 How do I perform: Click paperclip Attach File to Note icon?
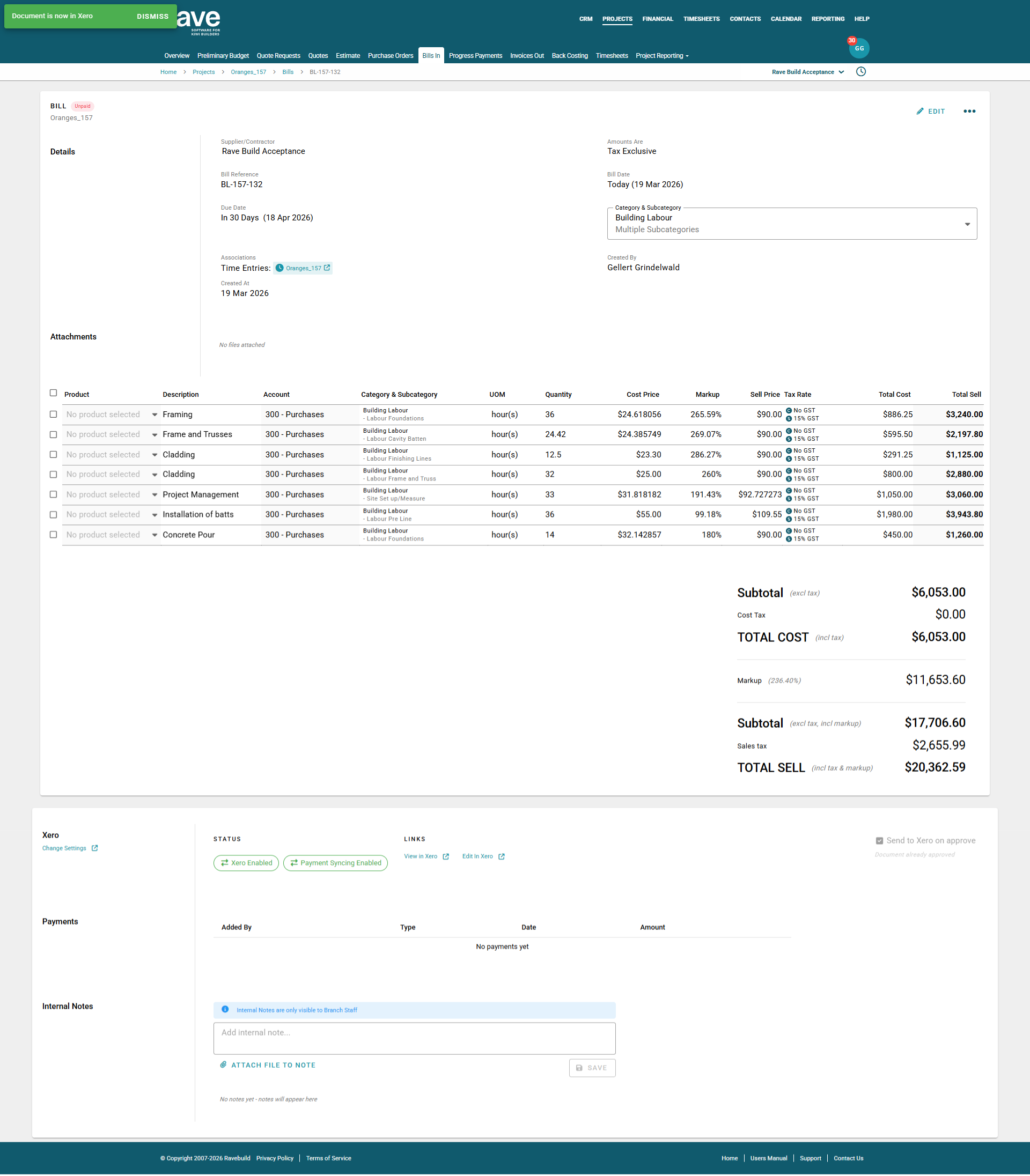pyautogui.click(x=224, y=1064)
